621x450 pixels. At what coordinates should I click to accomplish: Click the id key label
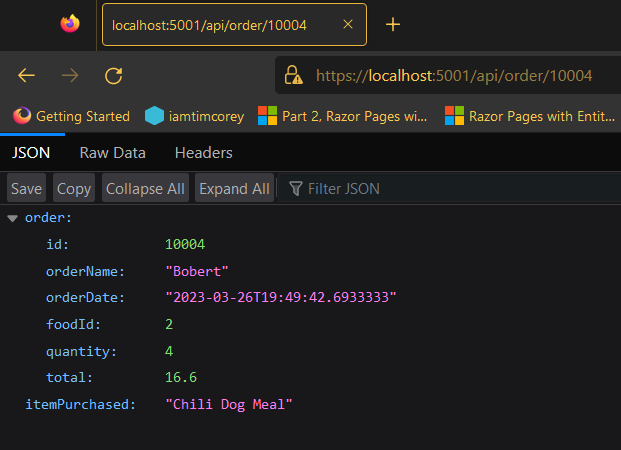tap(57, 244)
